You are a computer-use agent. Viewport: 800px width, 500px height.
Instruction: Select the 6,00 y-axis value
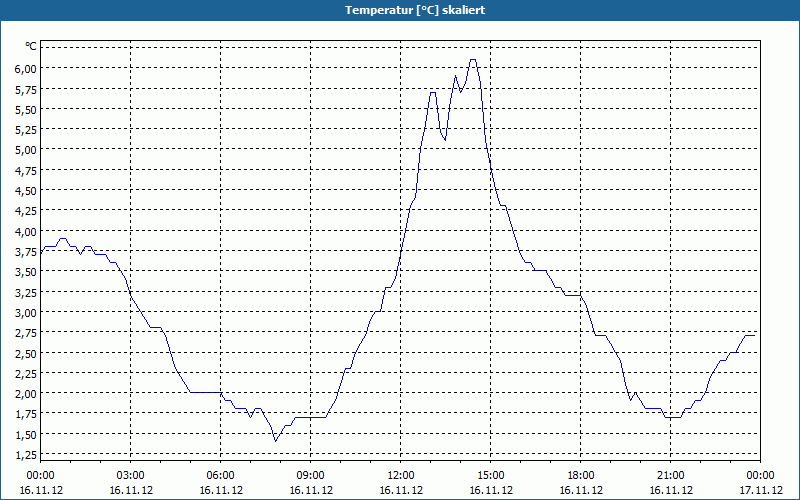(27, 68)
